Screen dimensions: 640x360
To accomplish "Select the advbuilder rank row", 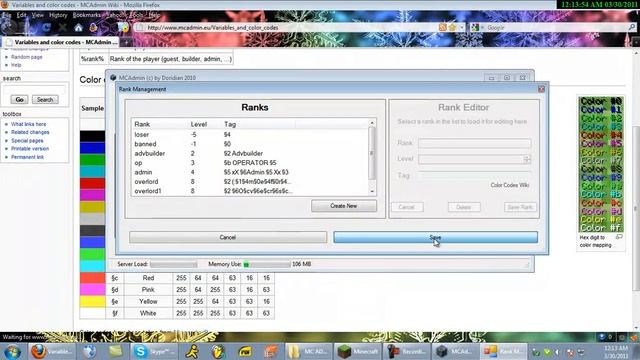I will coord(250,153).
